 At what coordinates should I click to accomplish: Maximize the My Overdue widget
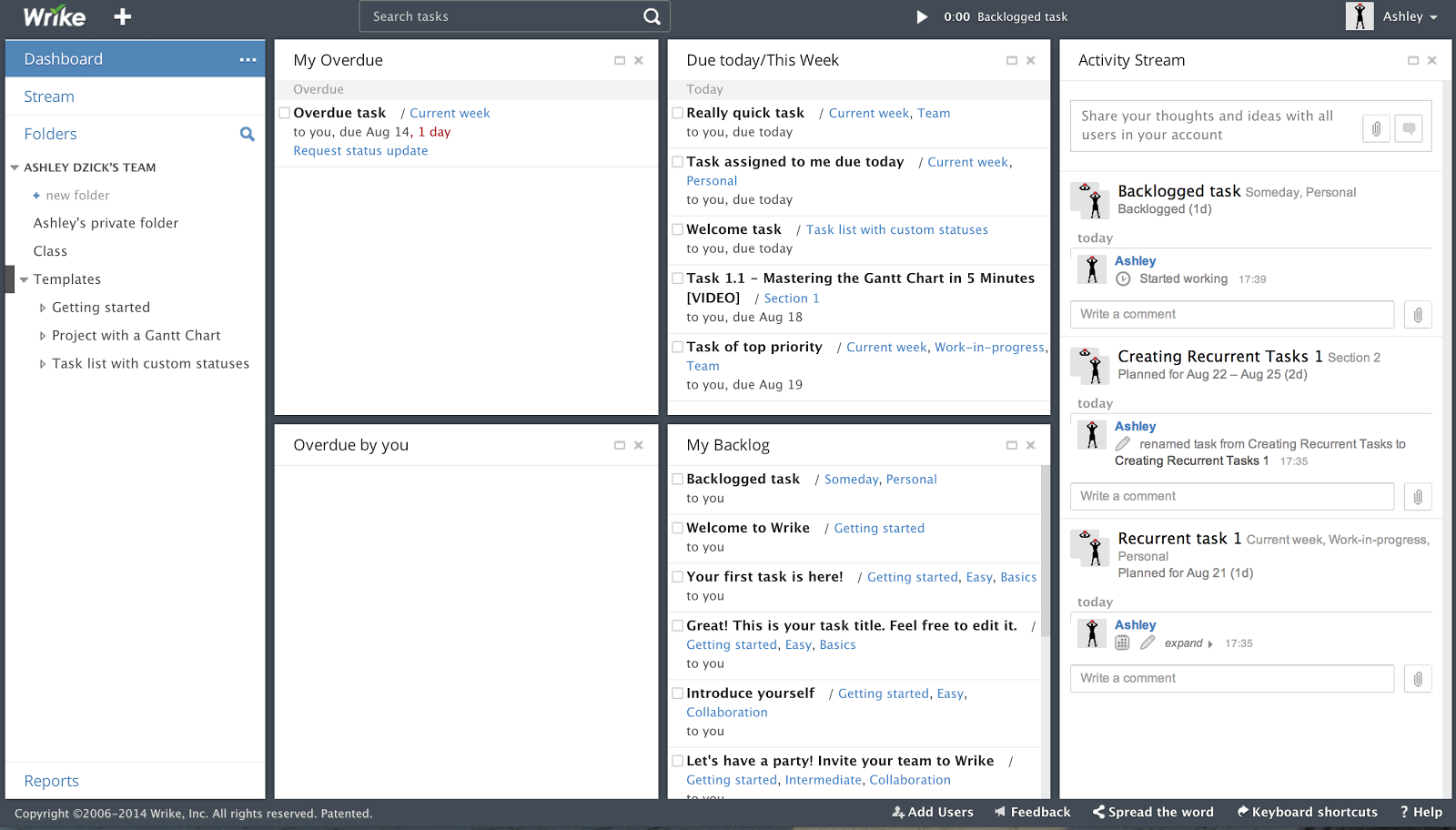tap(620, 60)
